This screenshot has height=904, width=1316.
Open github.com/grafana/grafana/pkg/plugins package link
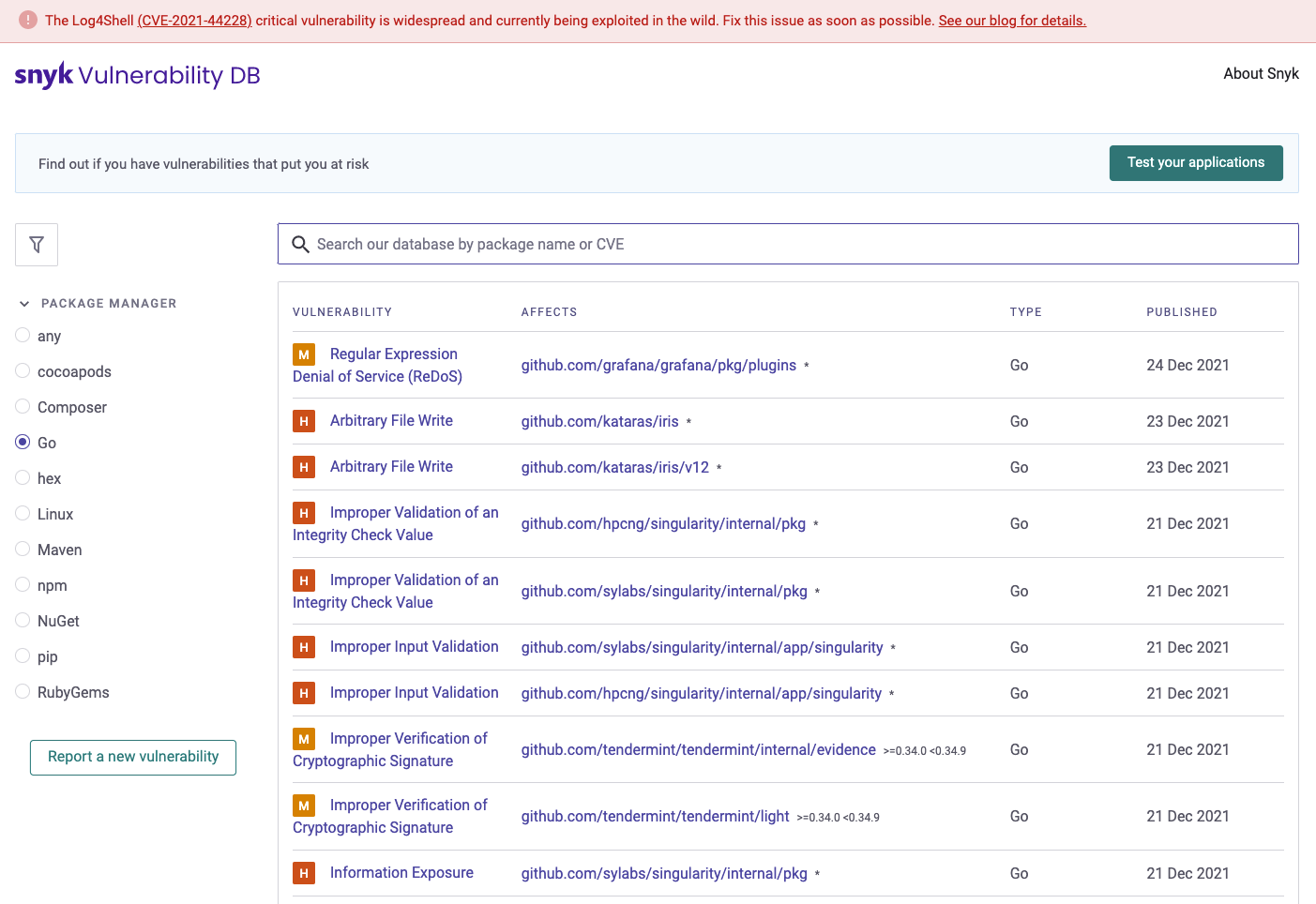pyautogui.click(x=658, y=366)
